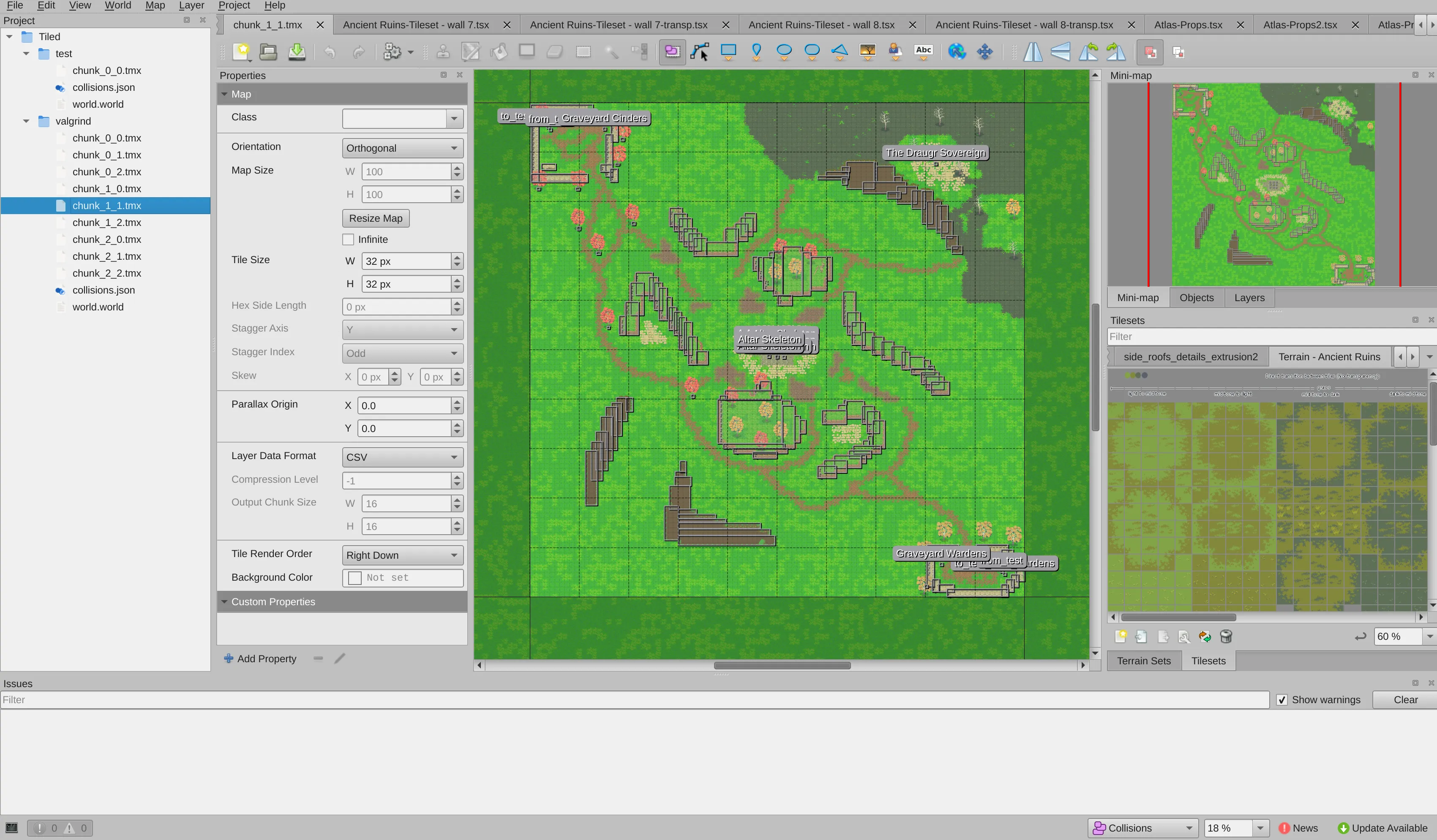This screenshot has height=840, width=1437.
Task: Rotate the stamp clockwise
Action: pyautogui.click(x=1116, y=52)
